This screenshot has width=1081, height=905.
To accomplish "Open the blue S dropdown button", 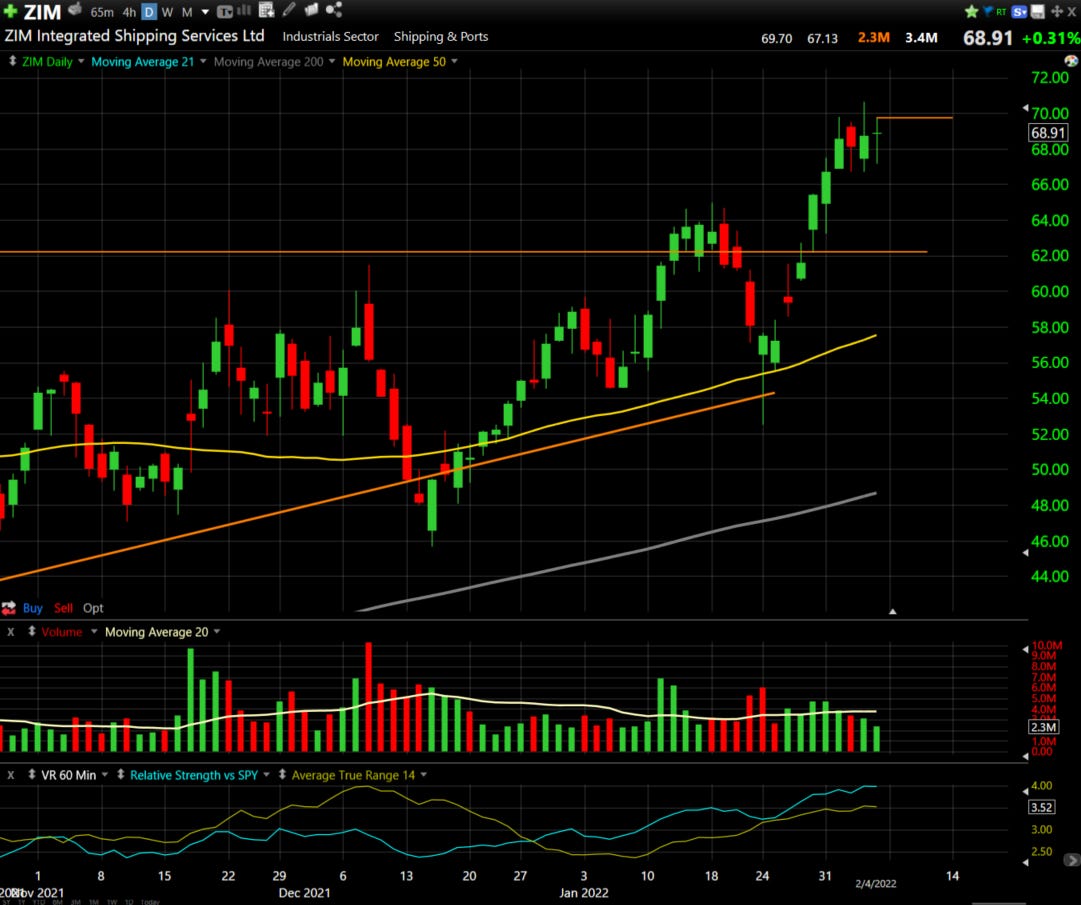I will (x=1019, y=11).
